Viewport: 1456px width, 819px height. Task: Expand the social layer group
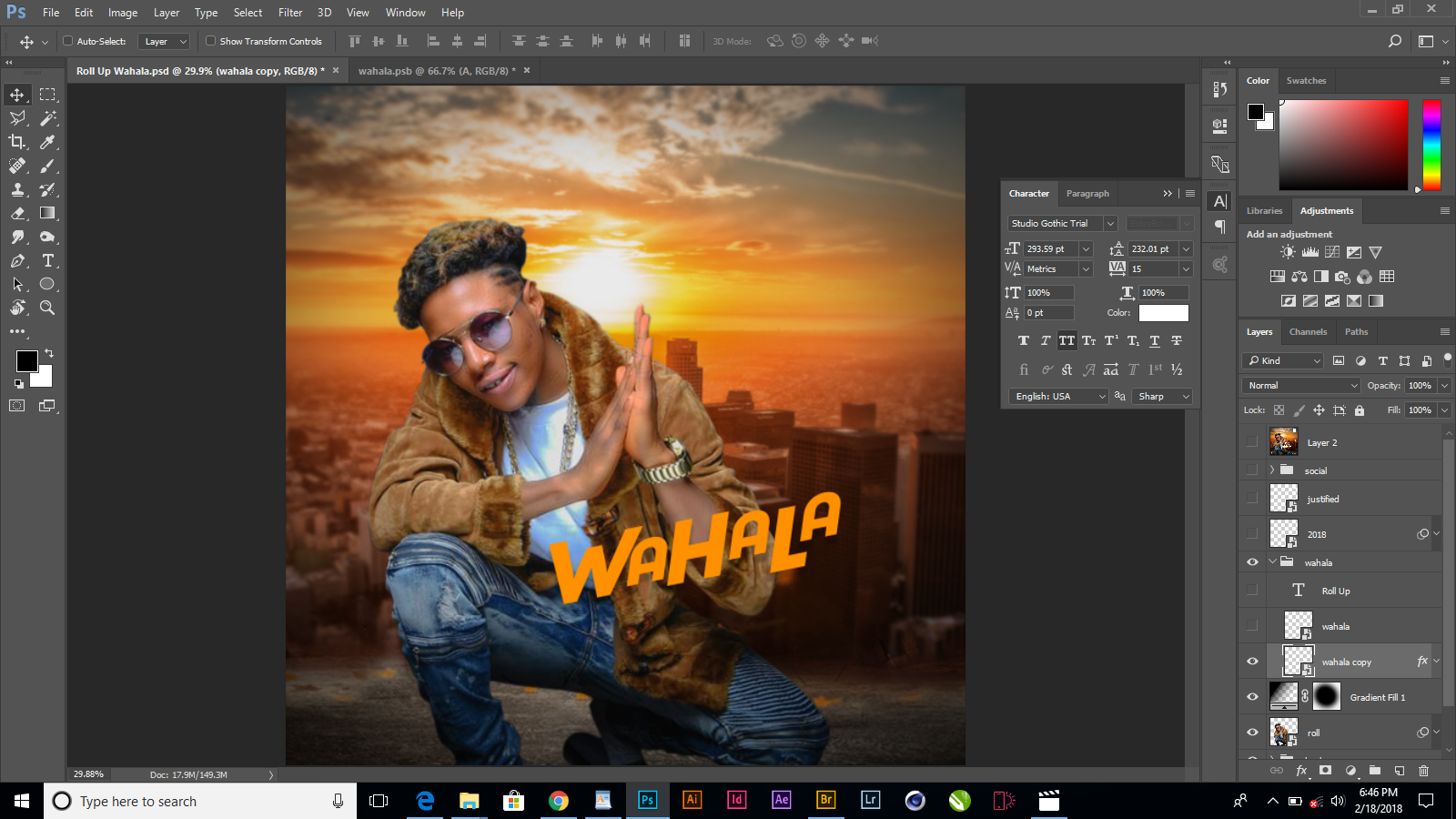pos(1272,470)
